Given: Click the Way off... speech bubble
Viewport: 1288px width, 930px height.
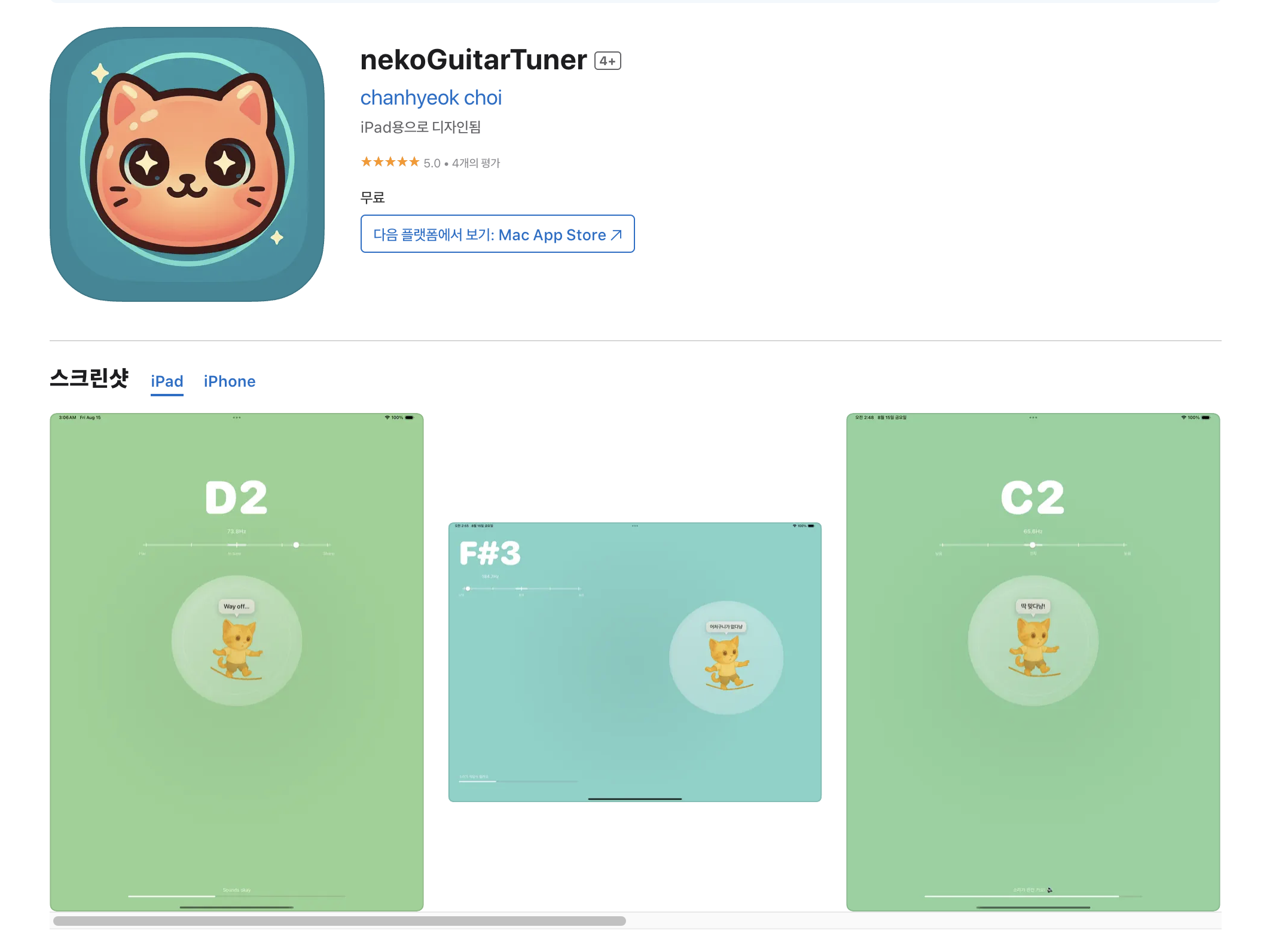Looking at the screenshot, I should (237, 607).
